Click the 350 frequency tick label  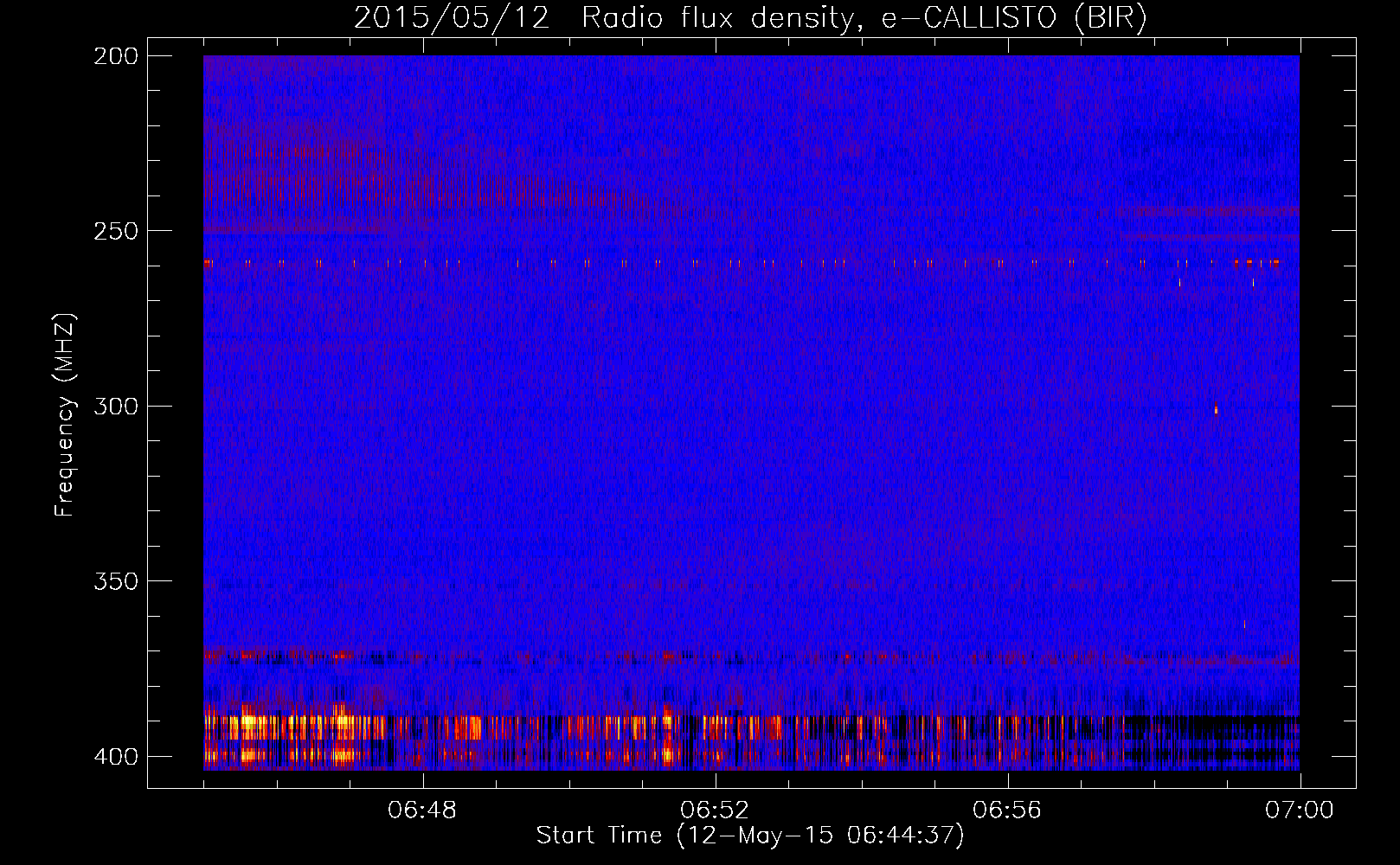pyautogui.click(x=116, y=580)
